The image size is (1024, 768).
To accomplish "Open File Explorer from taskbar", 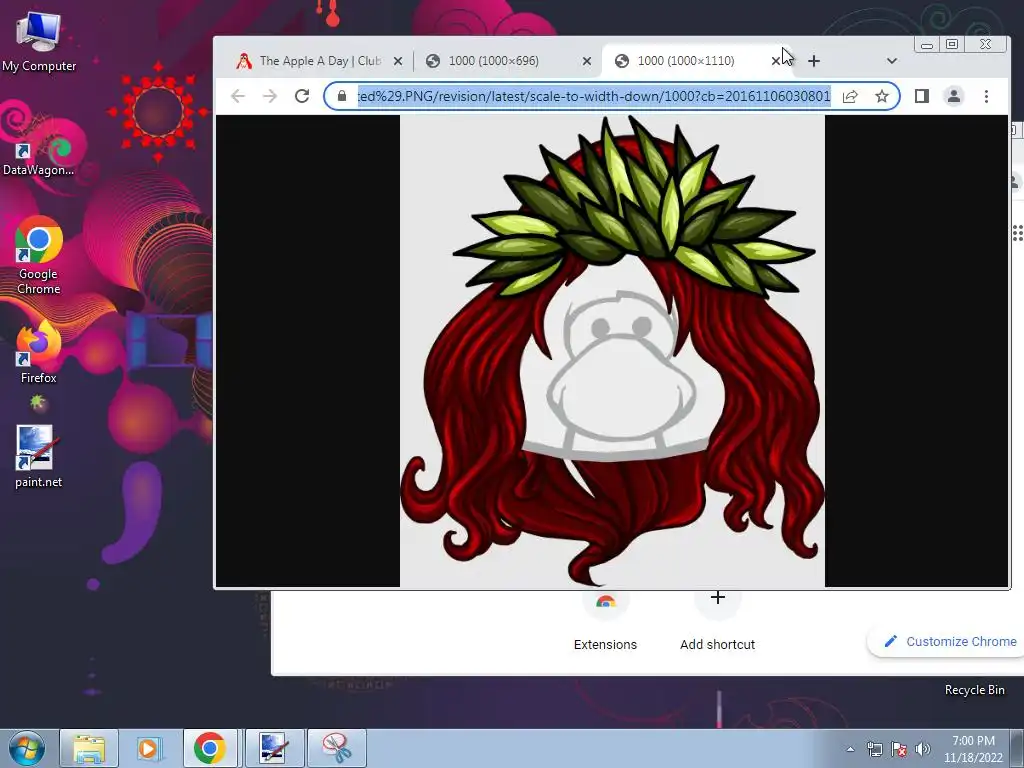I will (x=89, y=748).
